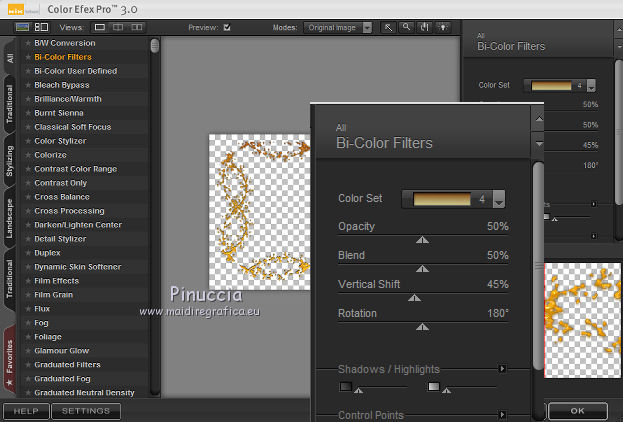
Task: Select the zoom magnifier tool
Action: [406, 27]
